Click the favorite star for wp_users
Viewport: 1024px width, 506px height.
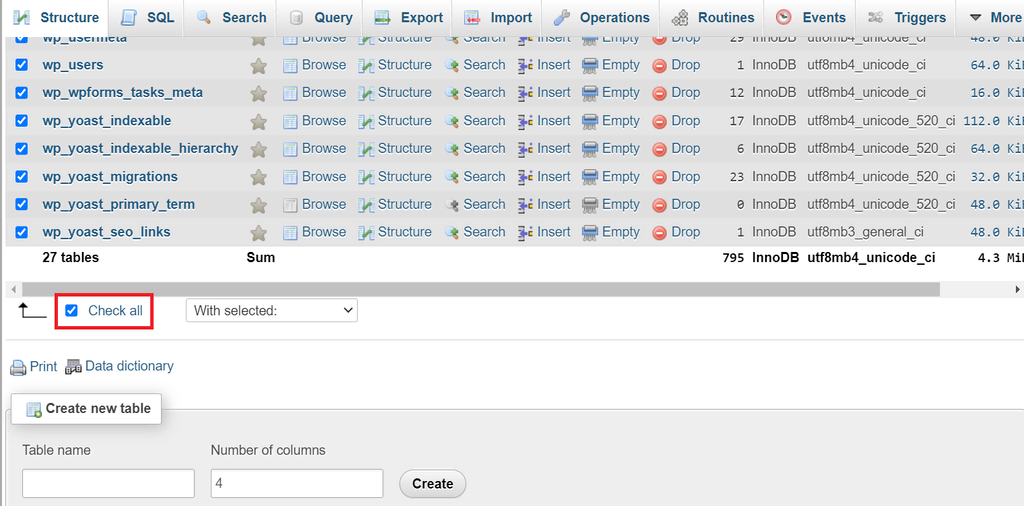258,65
